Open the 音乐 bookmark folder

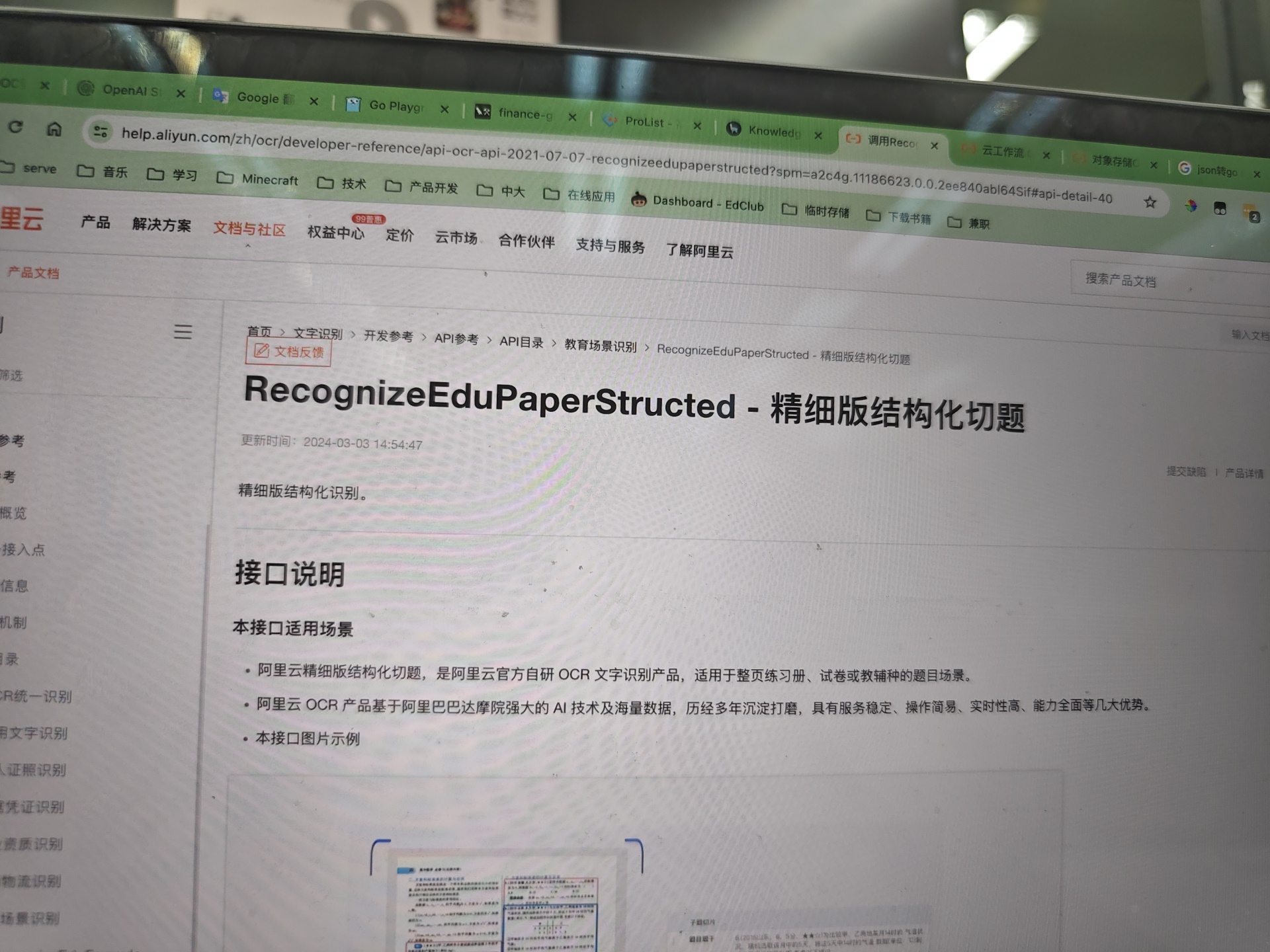pyautogui.click(x=103, y=172)
